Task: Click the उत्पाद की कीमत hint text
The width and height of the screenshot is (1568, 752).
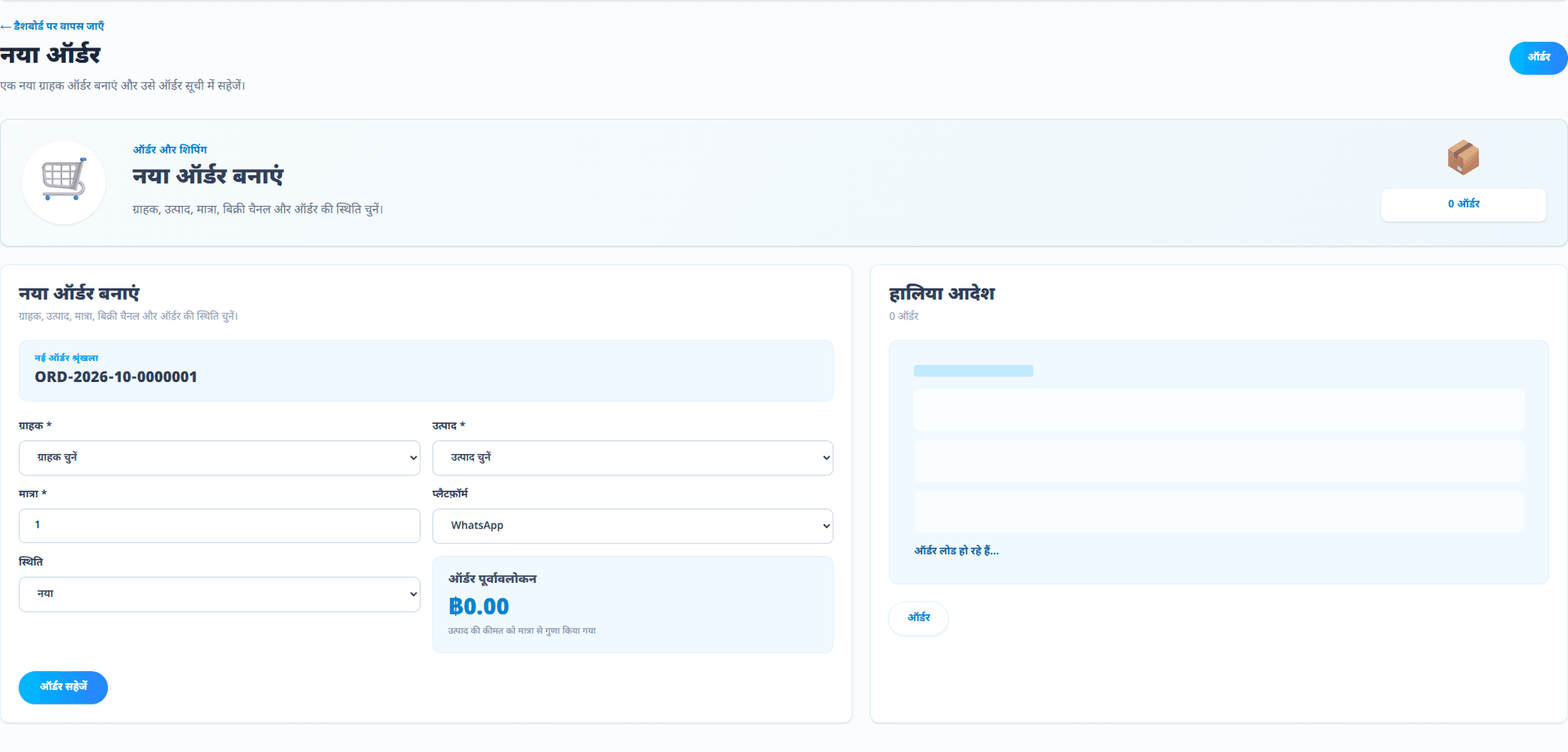Action: pos(522,631)
